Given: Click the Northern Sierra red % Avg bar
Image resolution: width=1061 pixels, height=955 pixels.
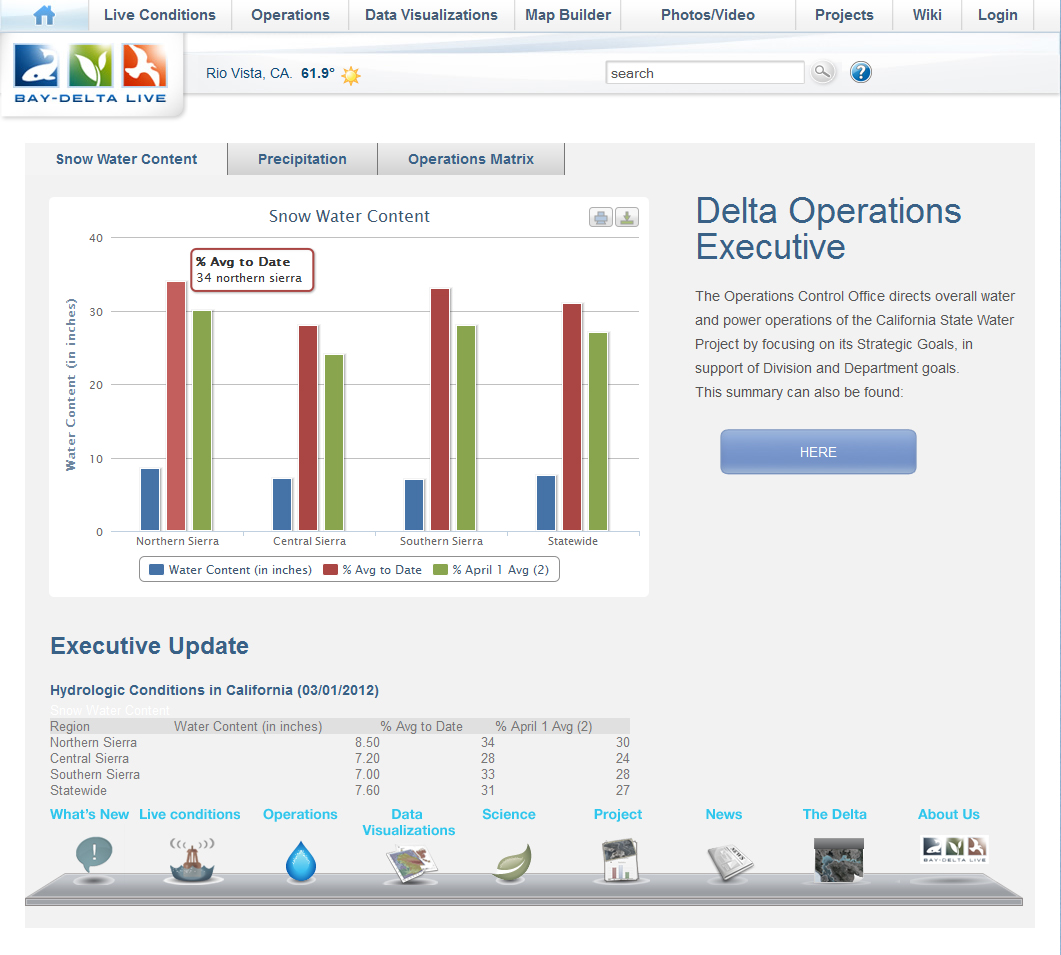Looking at the screenshot, I should pyautogui.click(x=176, y=406).
